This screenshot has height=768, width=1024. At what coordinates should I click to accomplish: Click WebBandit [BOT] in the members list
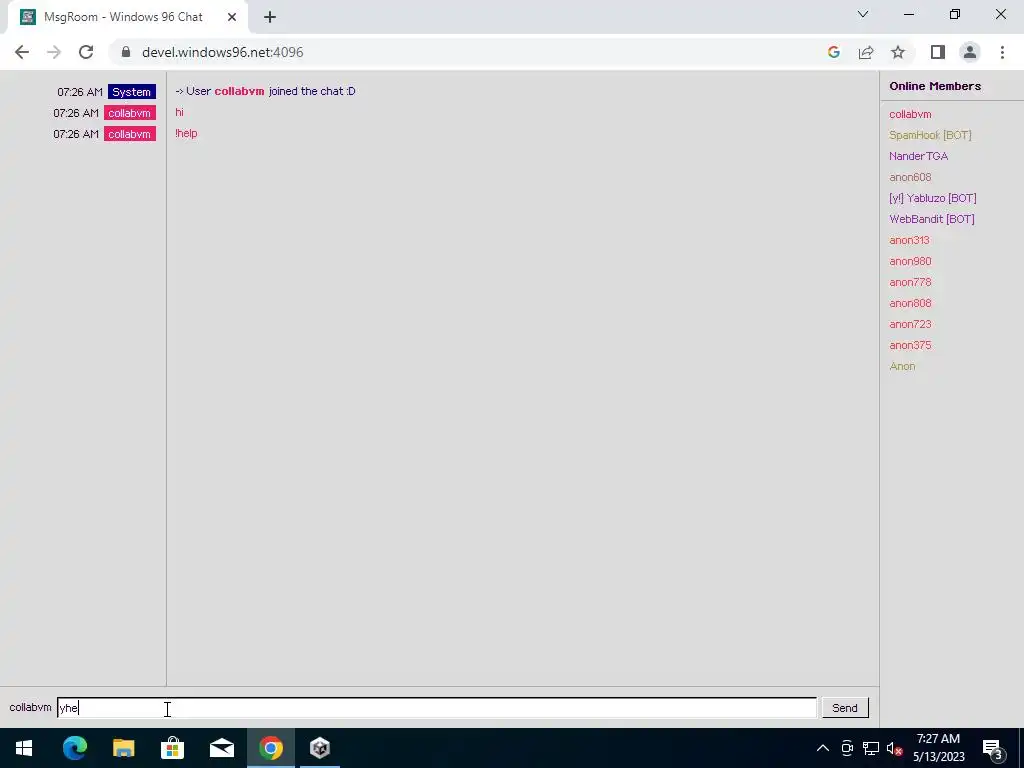coord(931,219)
